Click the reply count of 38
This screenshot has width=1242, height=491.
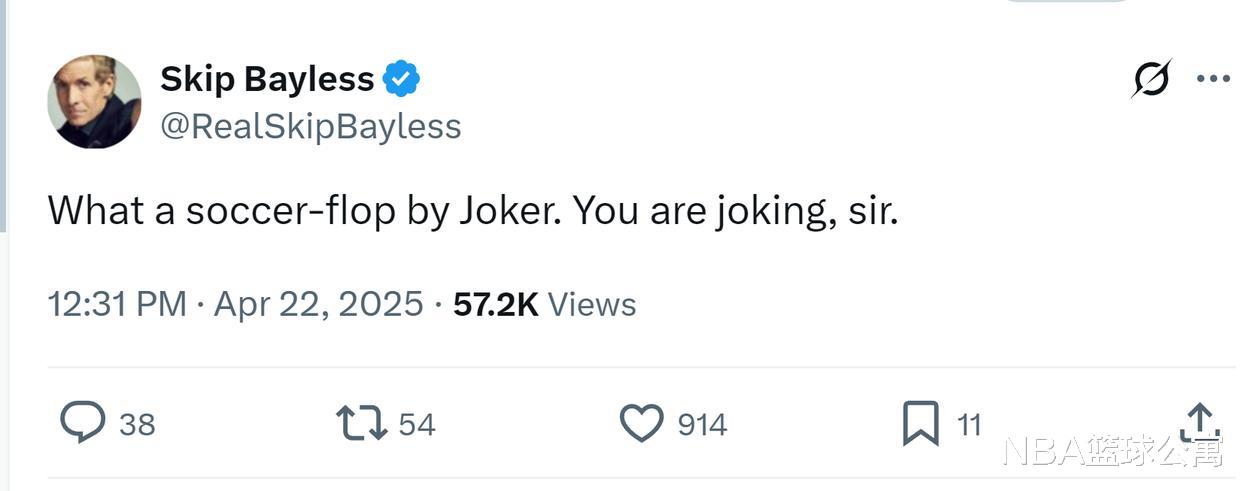[x=137, y=425]
